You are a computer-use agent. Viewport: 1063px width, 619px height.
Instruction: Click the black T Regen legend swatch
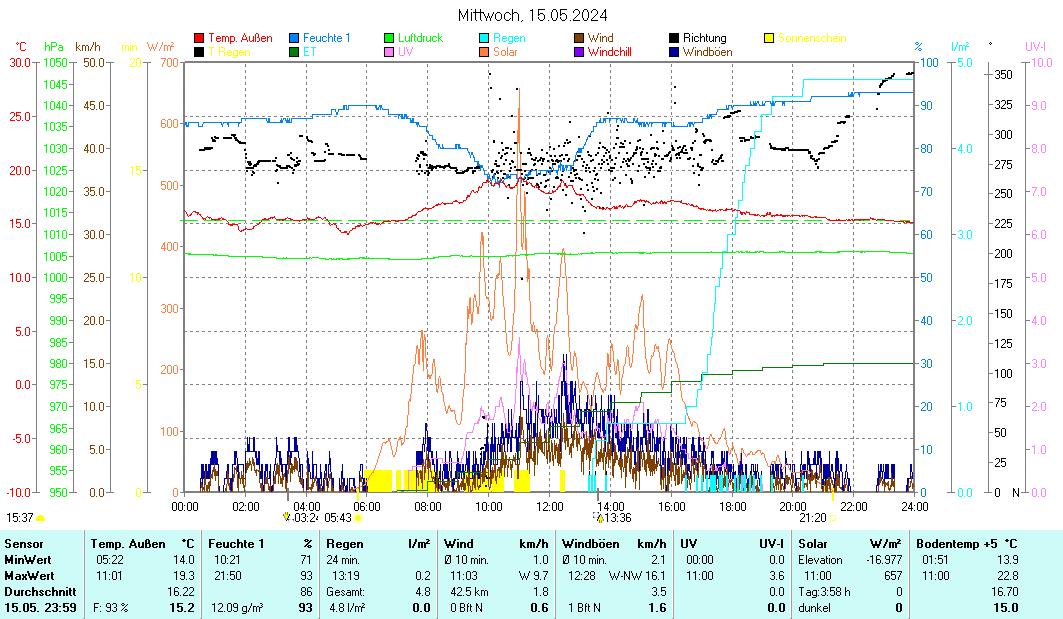pos(199,52)
